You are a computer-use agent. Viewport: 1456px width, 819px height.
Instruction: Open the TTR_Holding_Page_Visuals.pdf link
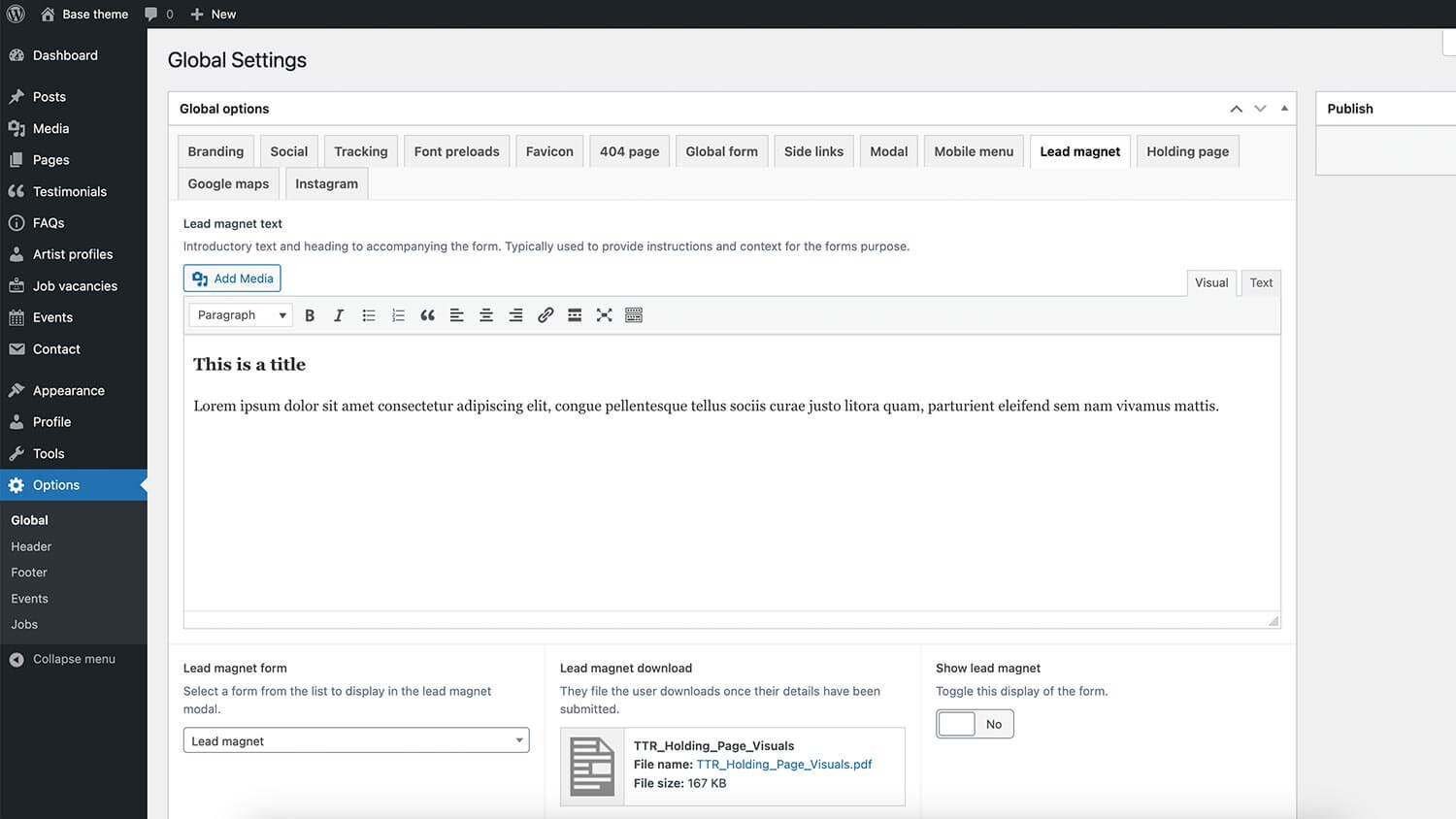[x=783, y=765]
